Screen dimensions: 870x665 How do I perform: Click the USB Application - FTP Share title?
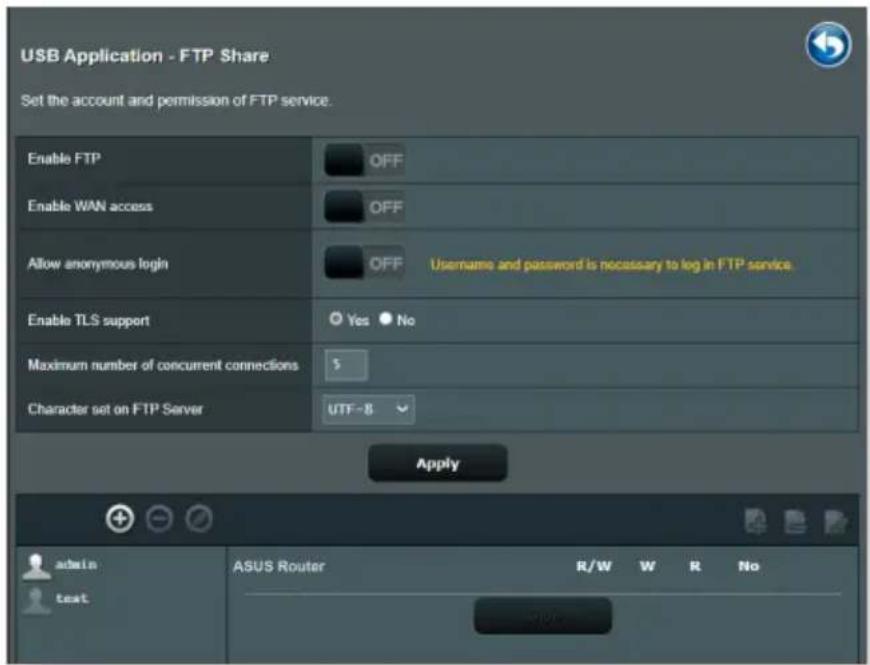144,55
